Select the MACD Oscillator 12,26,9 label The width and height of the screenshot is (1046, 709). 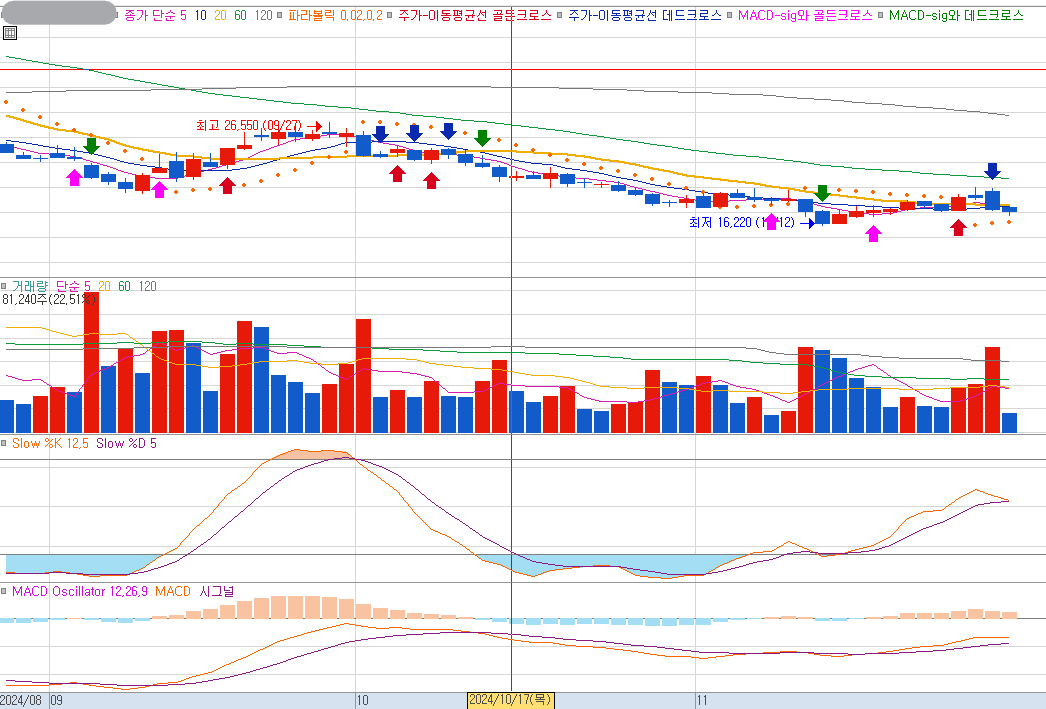(79, 592)
